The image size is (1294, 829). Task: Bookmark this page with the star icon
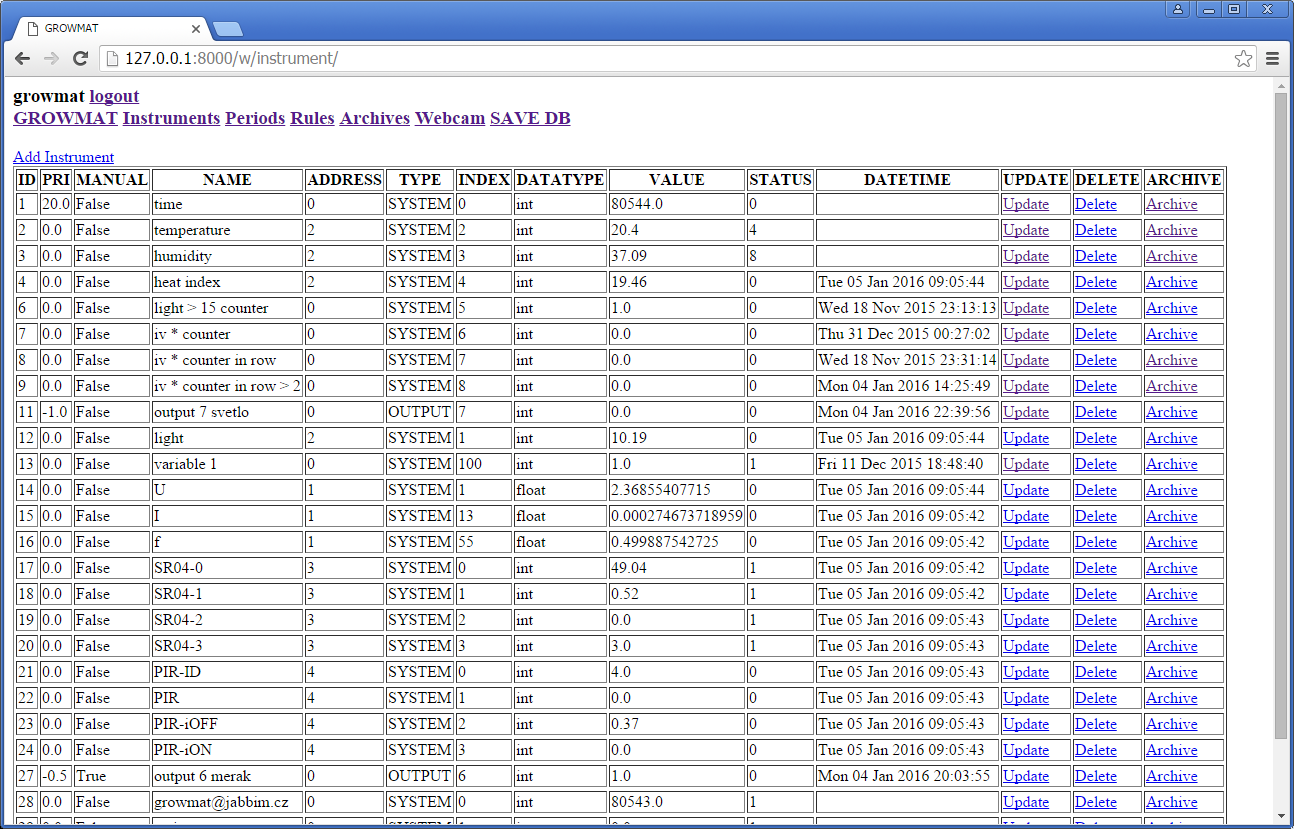click(1243, 59)
